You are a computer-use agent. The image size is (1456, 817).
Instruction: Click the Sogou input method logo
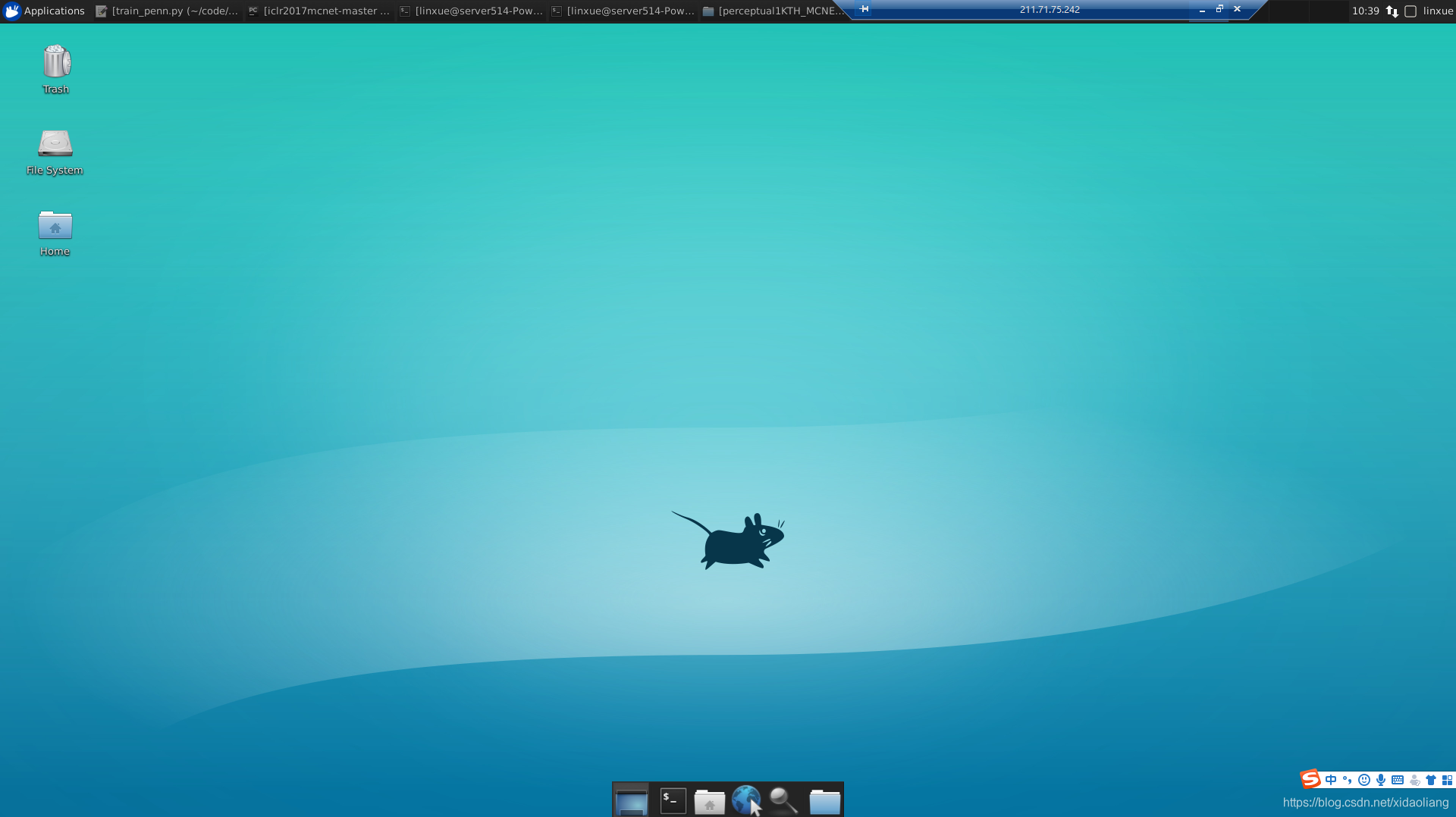[x=1310, y=779]
